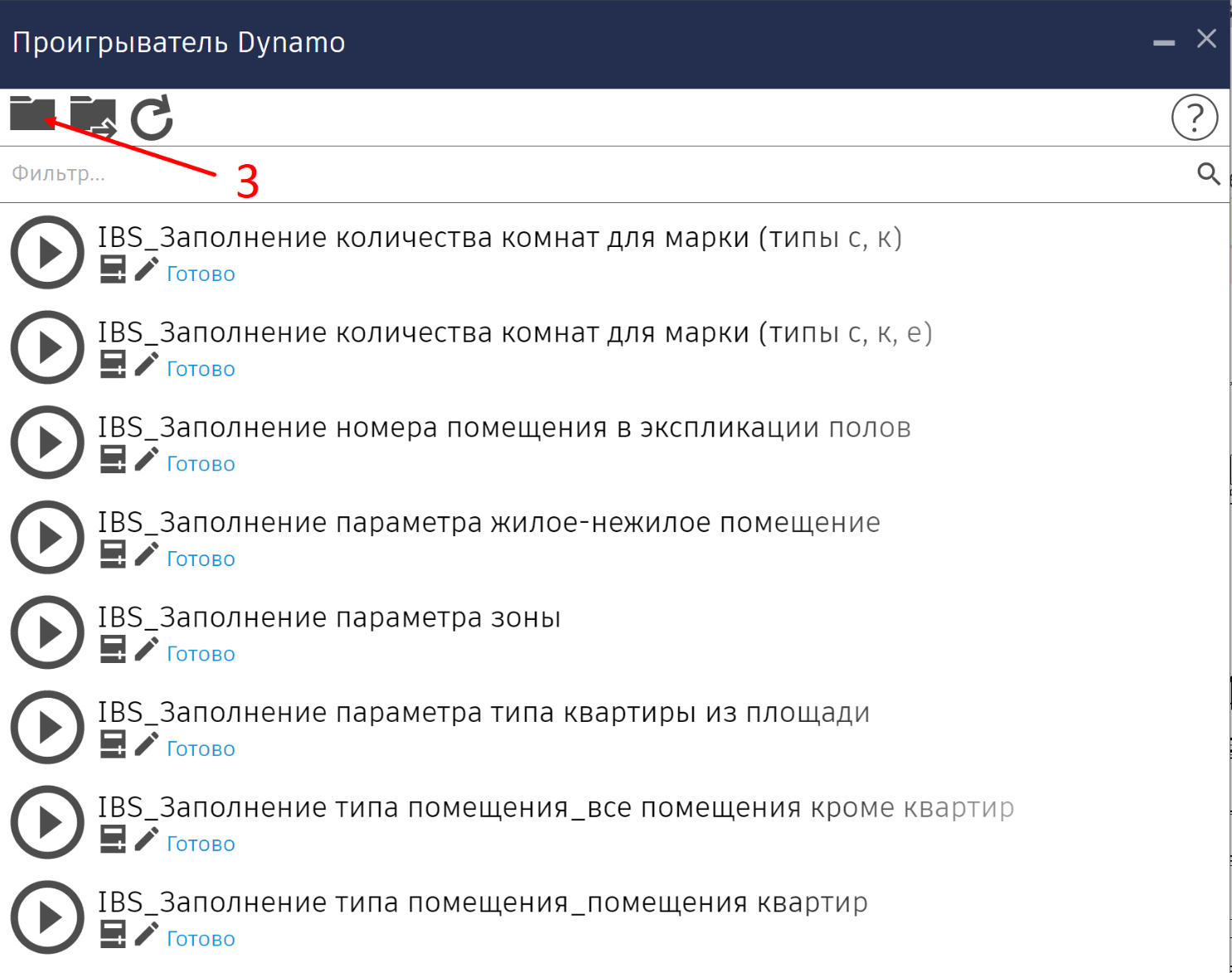Run the script ending in (типы с, к, е)
This screenshot has height=973, width=1232.
pos(47,347)
